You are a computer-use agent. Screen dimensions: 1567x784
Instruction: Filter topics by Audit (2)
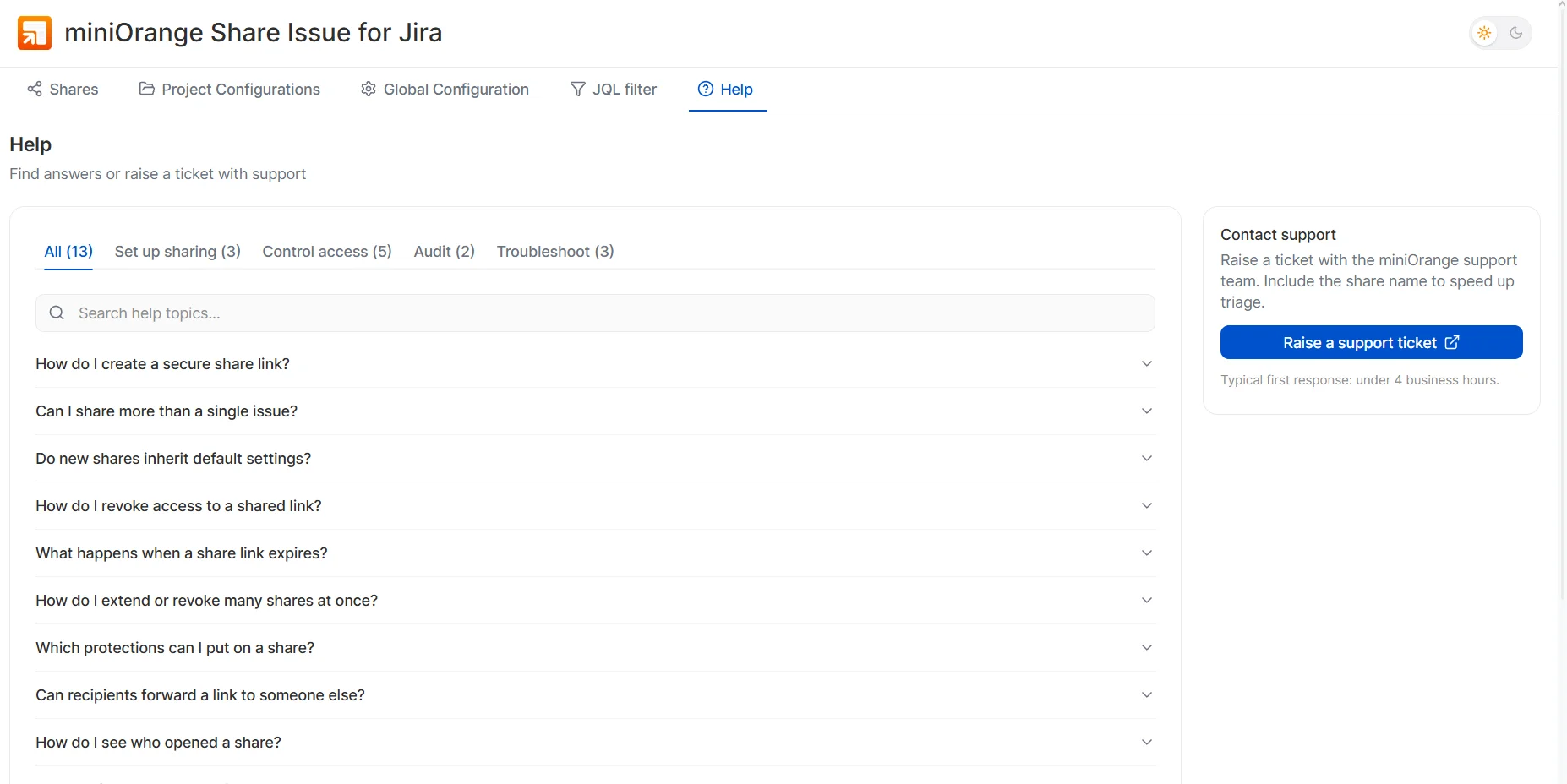pyautogui.click(x=445, y=252)
